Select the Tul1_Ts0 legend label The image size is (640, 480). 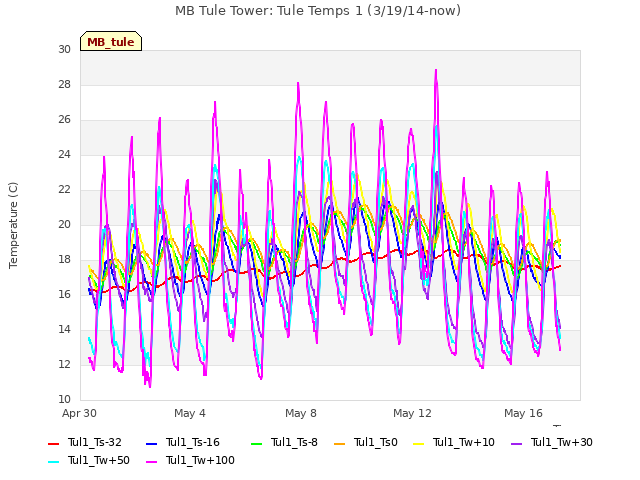376,442
